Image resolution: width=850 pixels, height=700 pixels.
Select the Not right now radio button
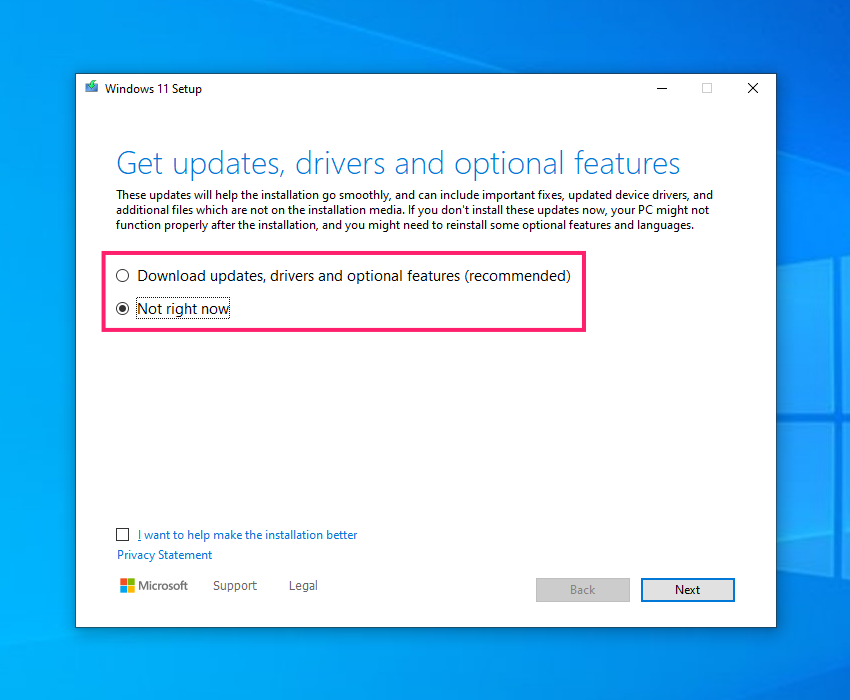123,309
